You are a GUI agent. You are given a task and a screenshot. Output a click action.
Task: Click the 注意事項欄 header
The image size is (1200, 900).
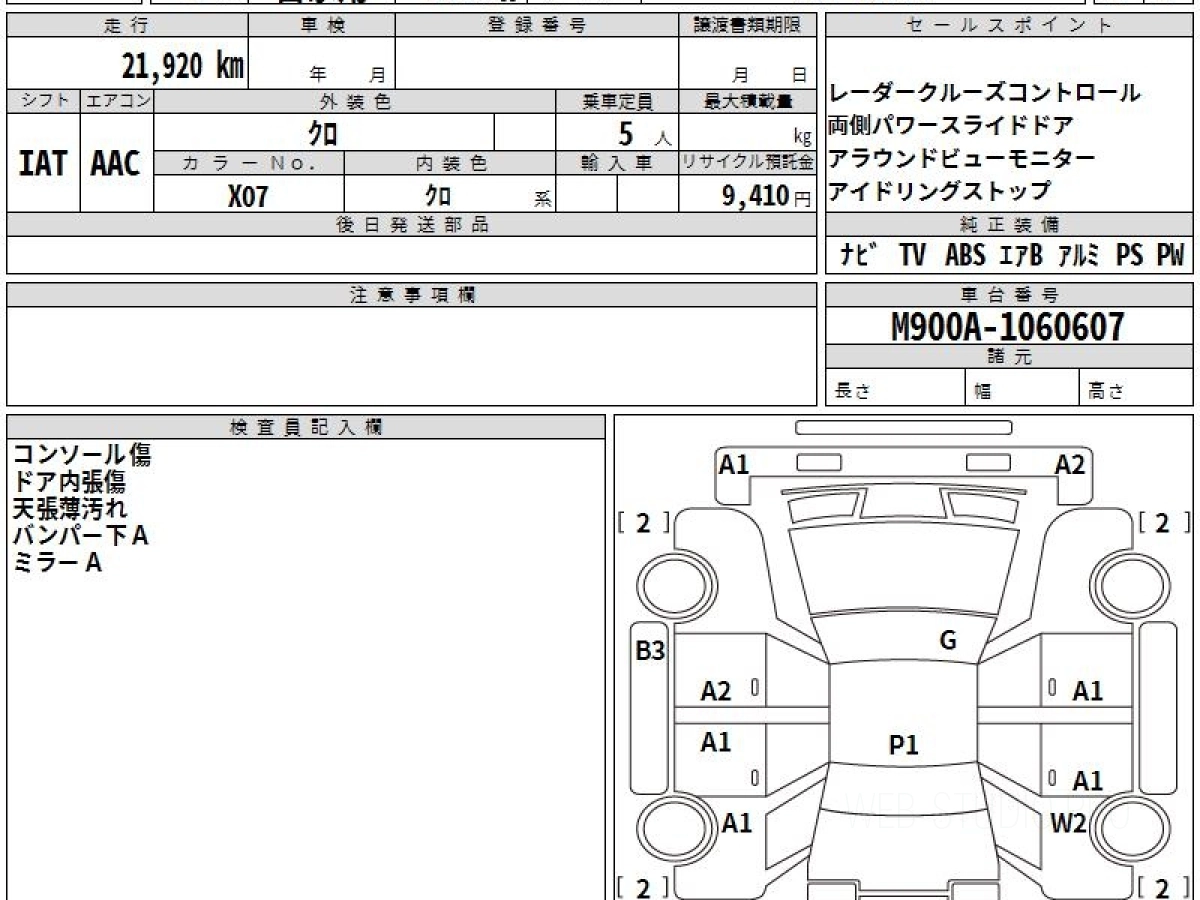point(411,295)
